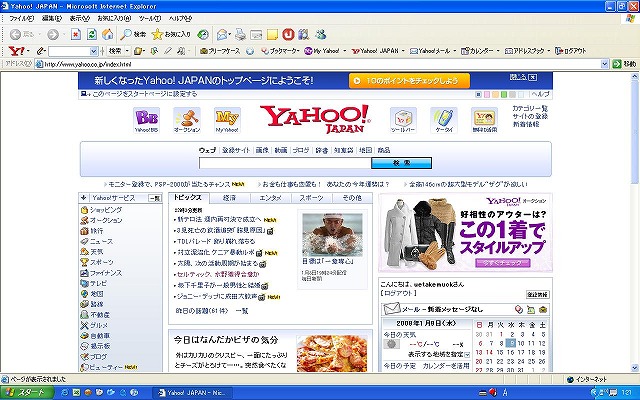Click the Yahoo! BB purple icon
This screenshot has height=400, width=640.
pyautogui.click(x=146, y=120)
